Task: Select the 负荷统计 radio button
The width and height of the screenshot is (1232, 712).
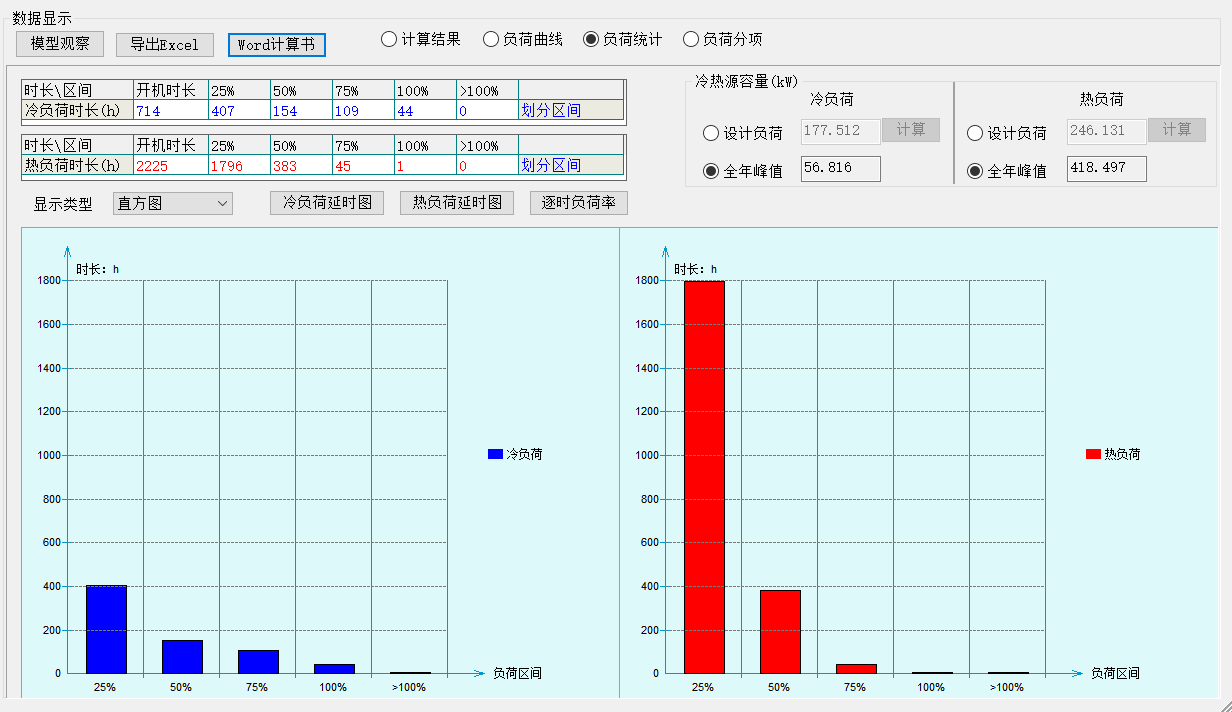Action: [x=591, y=40]
